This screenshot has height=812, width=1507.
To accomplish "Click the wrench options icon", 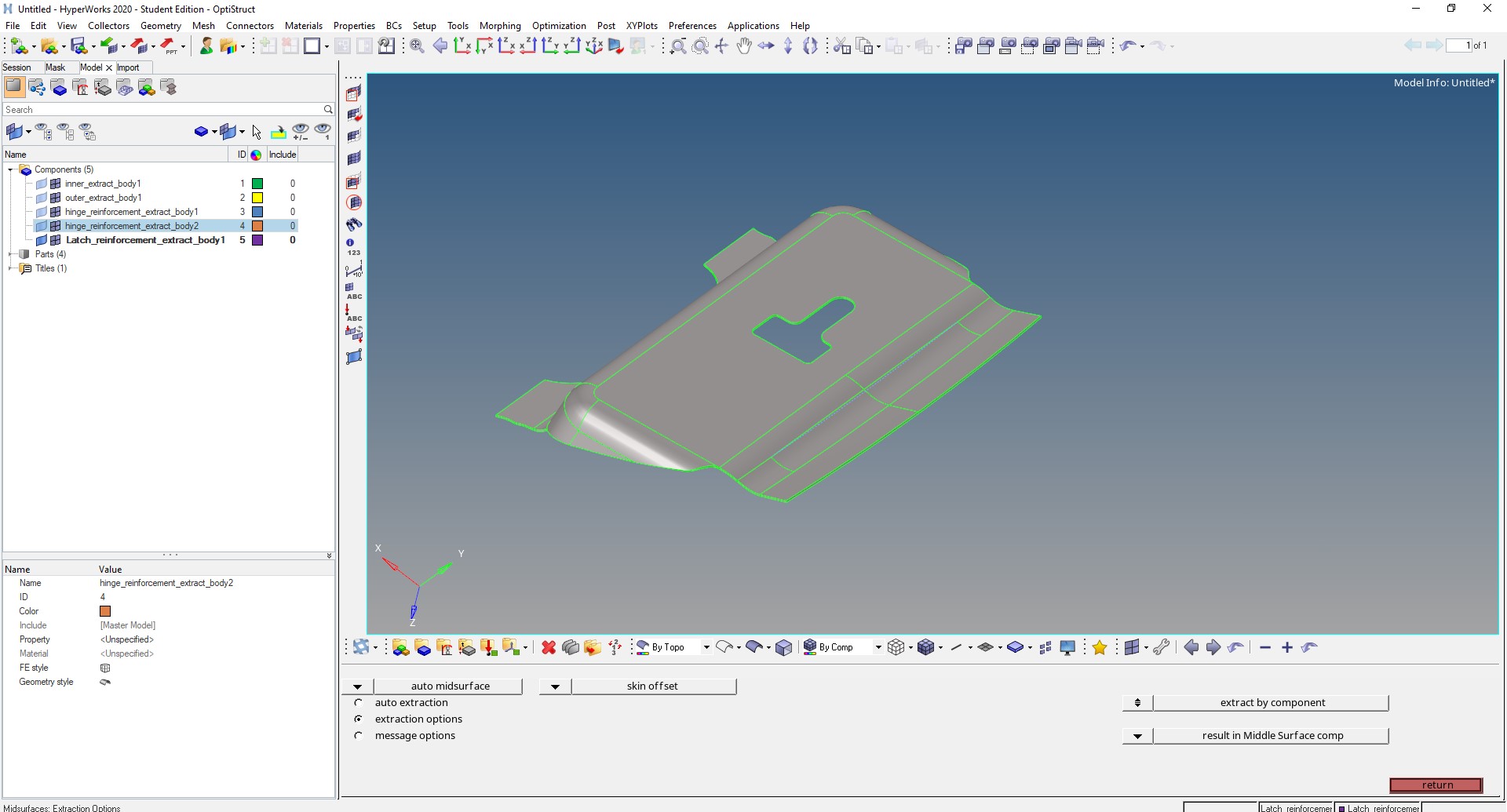I will coord(1162,647).
